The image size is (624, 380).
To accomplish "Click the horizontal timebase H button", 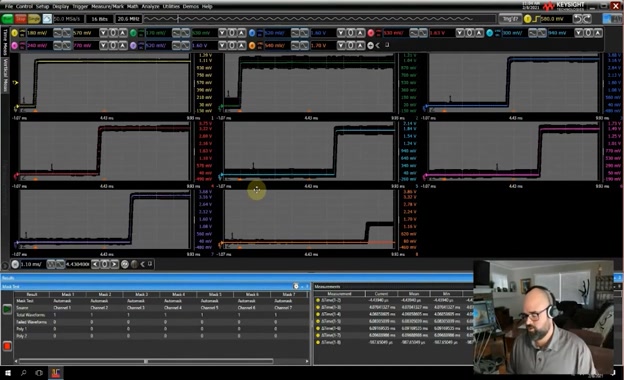I will (x=15, y=264).
